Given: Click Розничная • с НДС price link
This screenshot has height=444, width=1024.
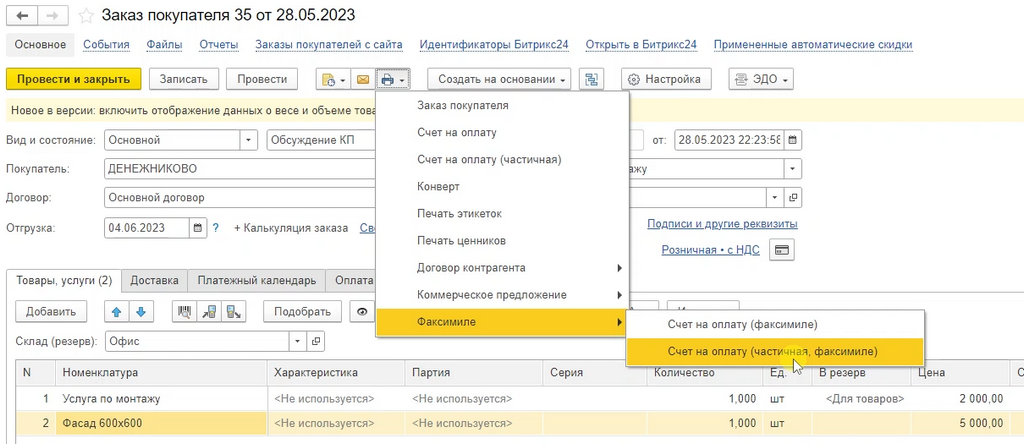Looking at the screenshot, I should [711, 250].
